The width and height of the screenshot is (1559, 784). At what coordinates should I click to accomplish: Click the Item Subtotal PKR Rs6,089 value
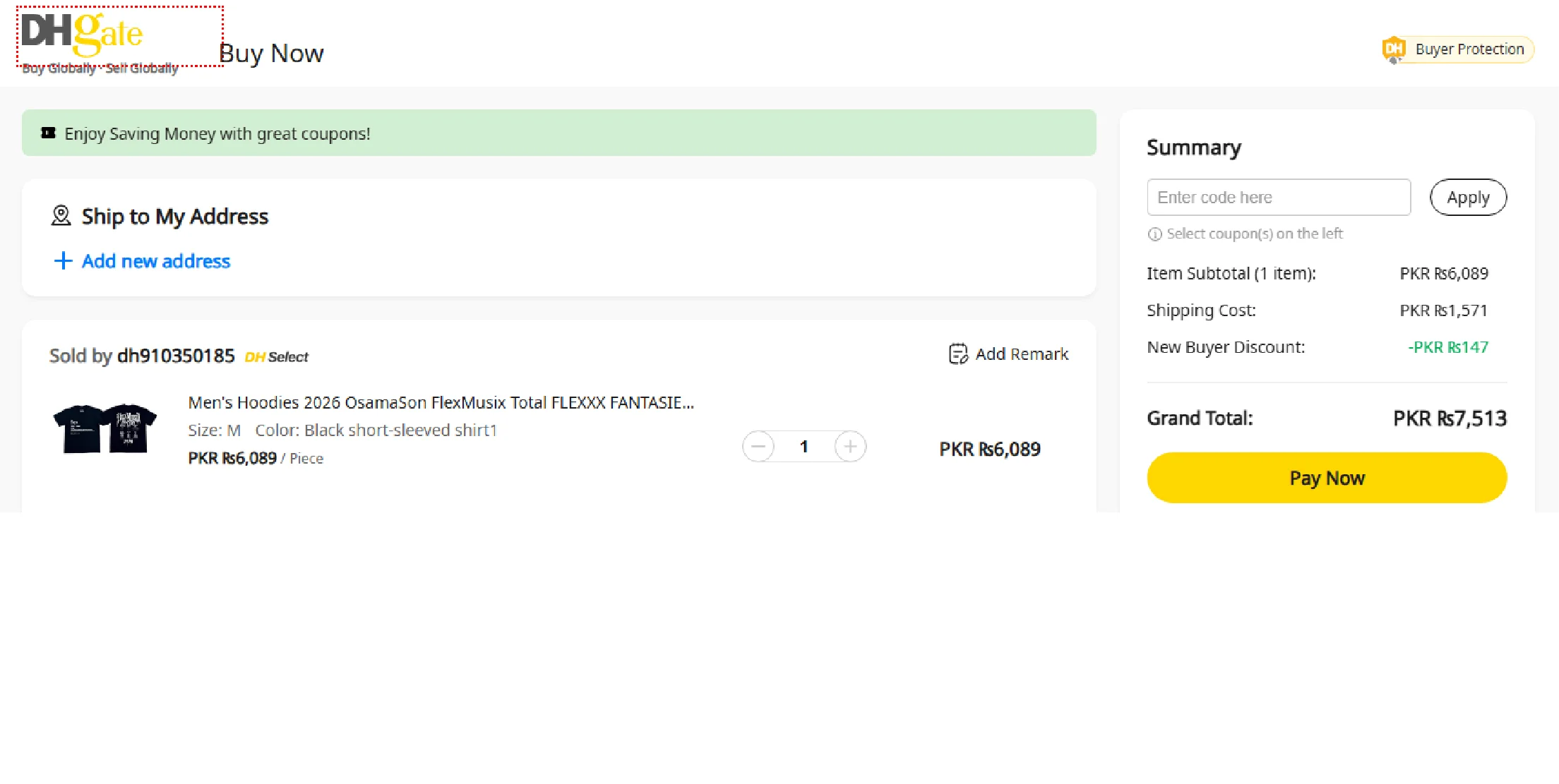click(1444, 274)
